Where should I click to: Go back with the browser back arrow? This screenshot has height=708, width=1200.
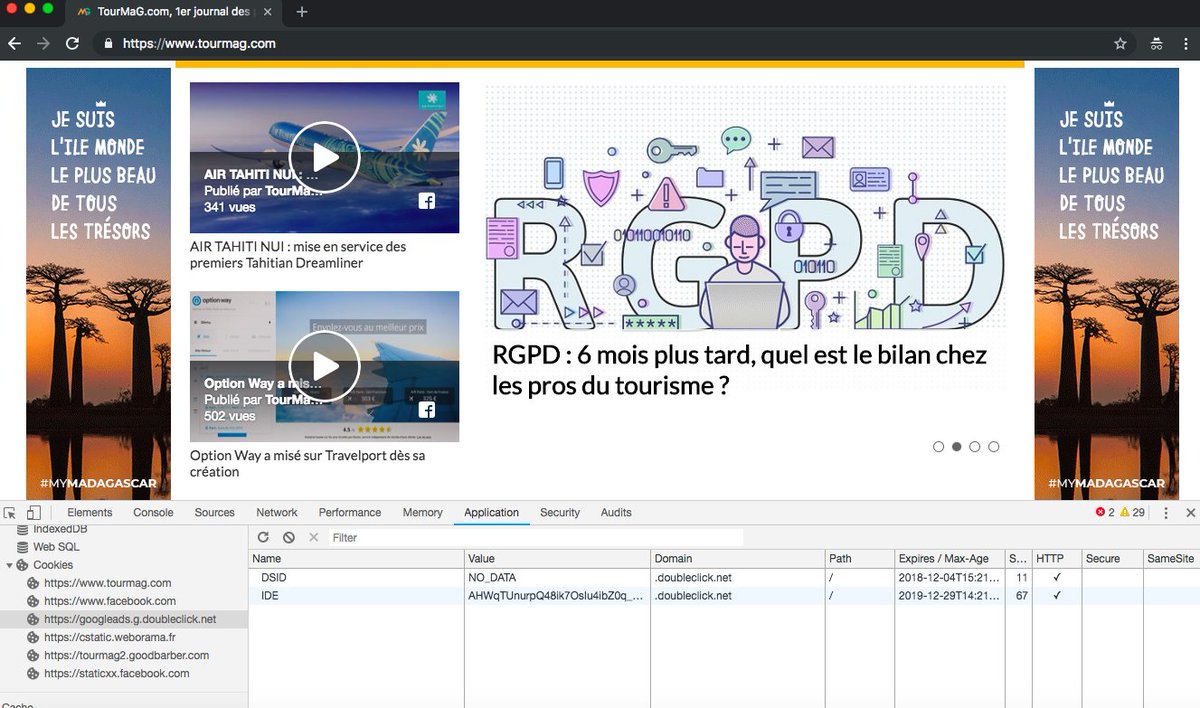point(14,44)
